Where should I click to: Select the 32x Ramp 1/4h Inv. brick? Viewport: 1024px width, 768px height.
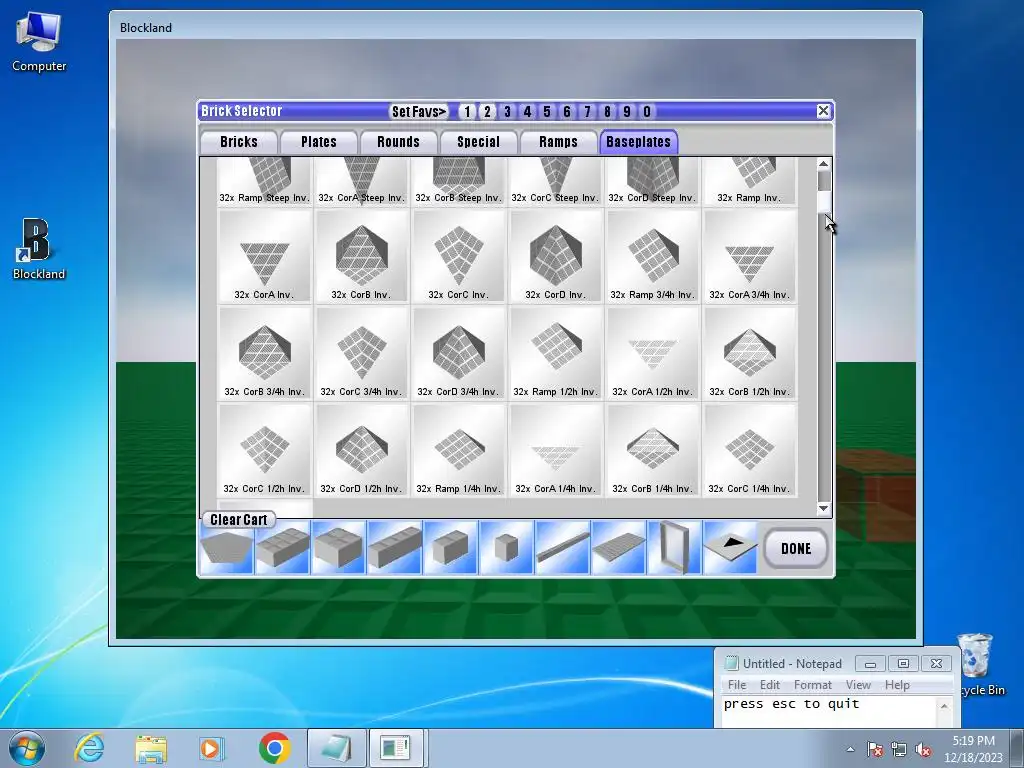coord(458,450)
